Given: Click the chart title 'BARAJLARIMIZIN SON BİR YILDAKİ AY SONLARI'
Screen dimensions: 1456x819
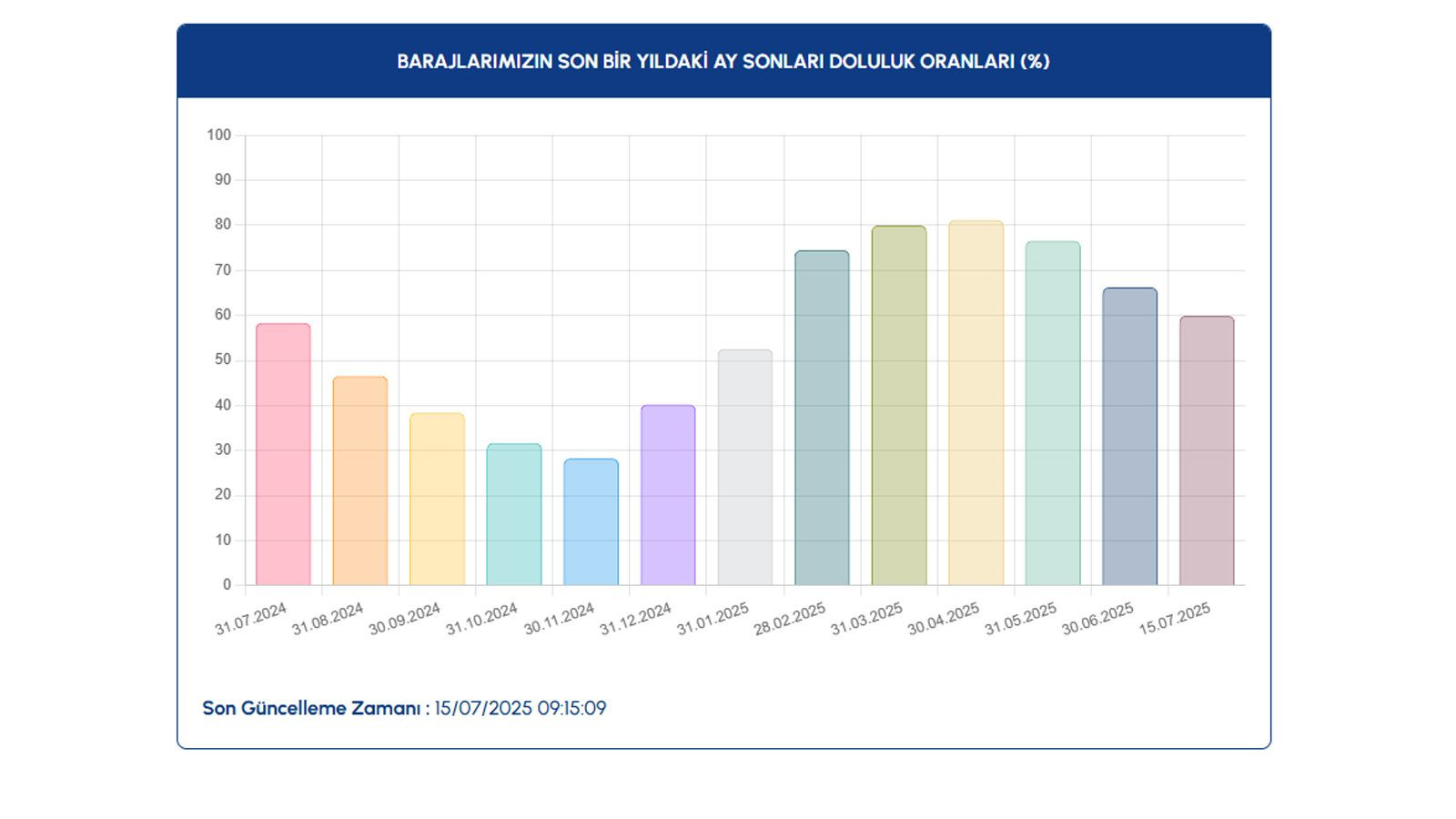Looking at the screenshot, I should [x=611, y=61].
